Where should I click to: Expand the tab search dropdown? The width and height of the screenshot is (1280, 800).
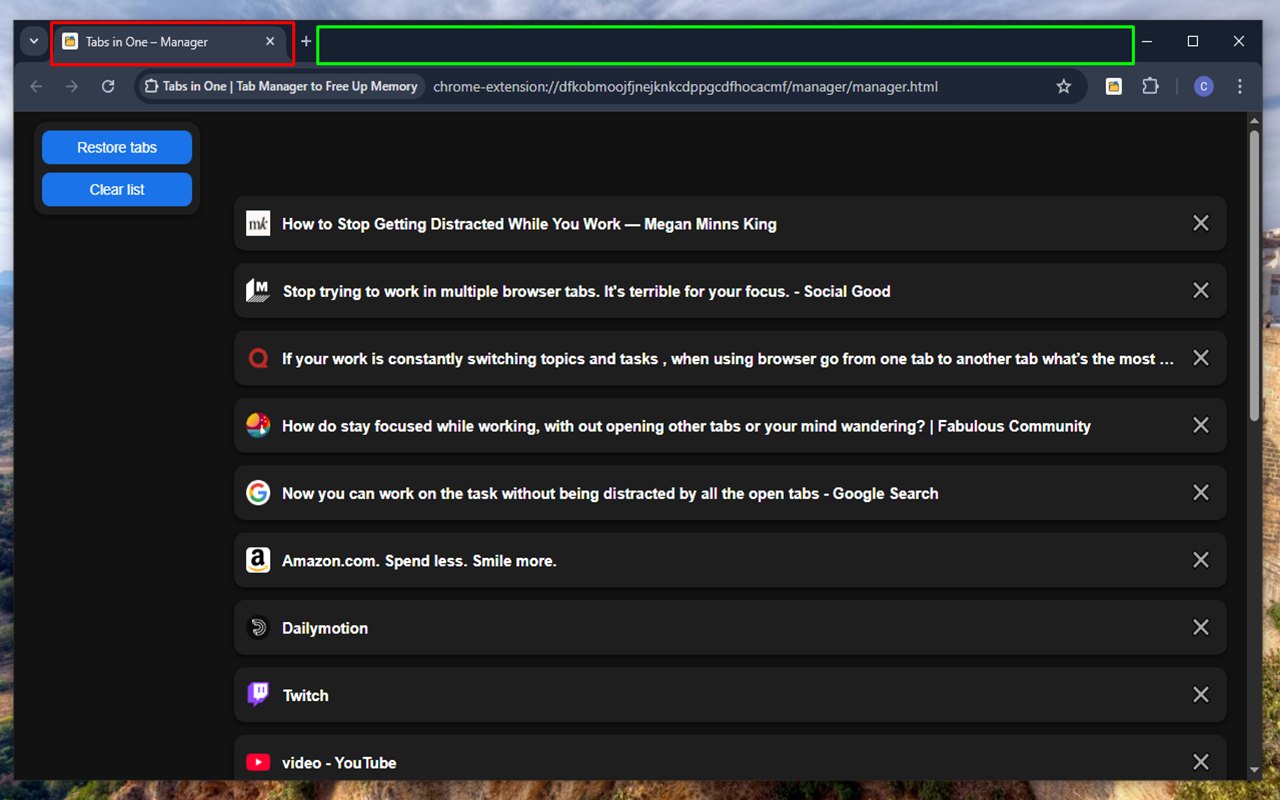[34, 41]
